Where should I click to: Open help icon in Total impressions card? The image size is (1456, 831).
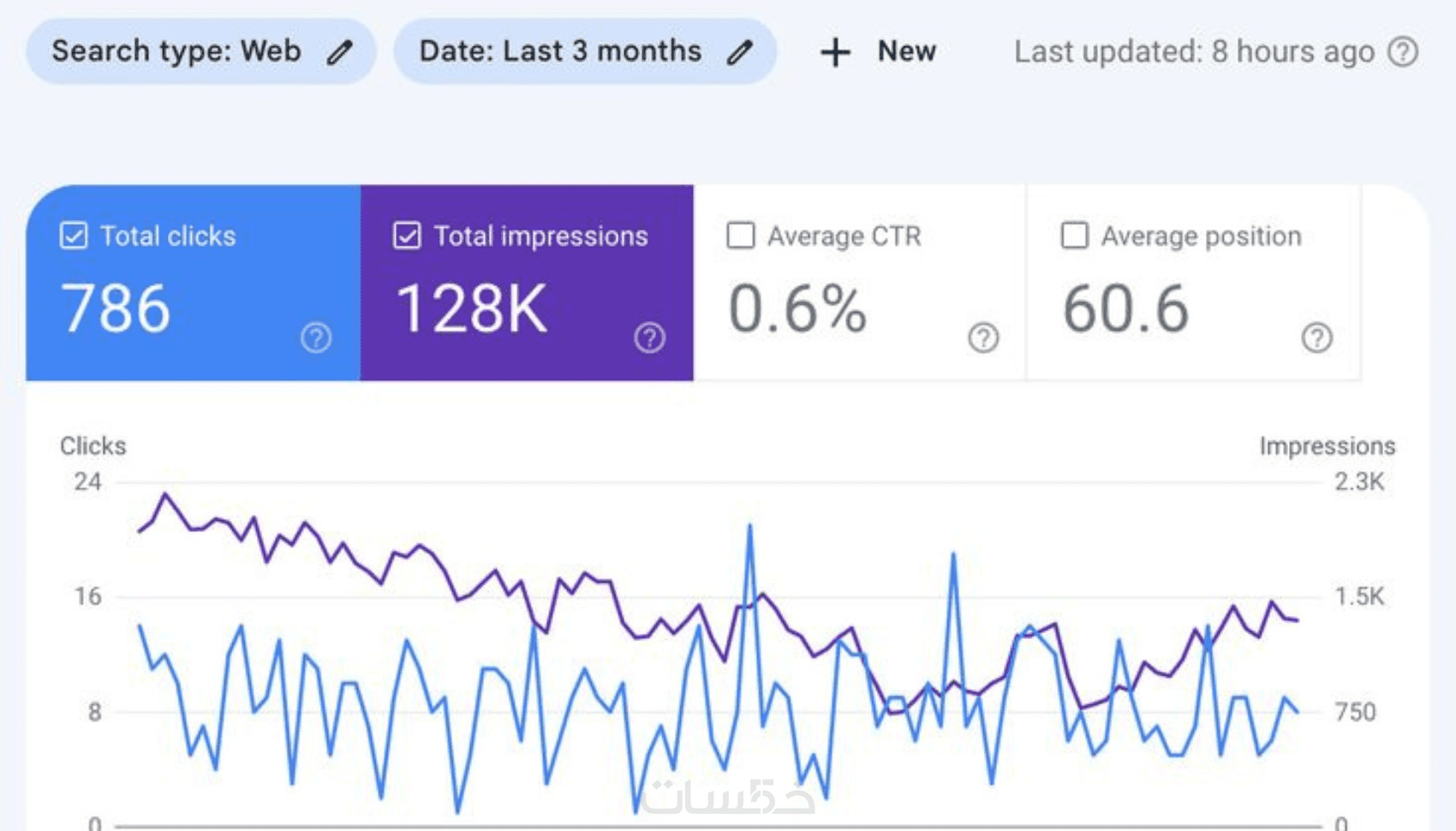click(x=650, y=338)
